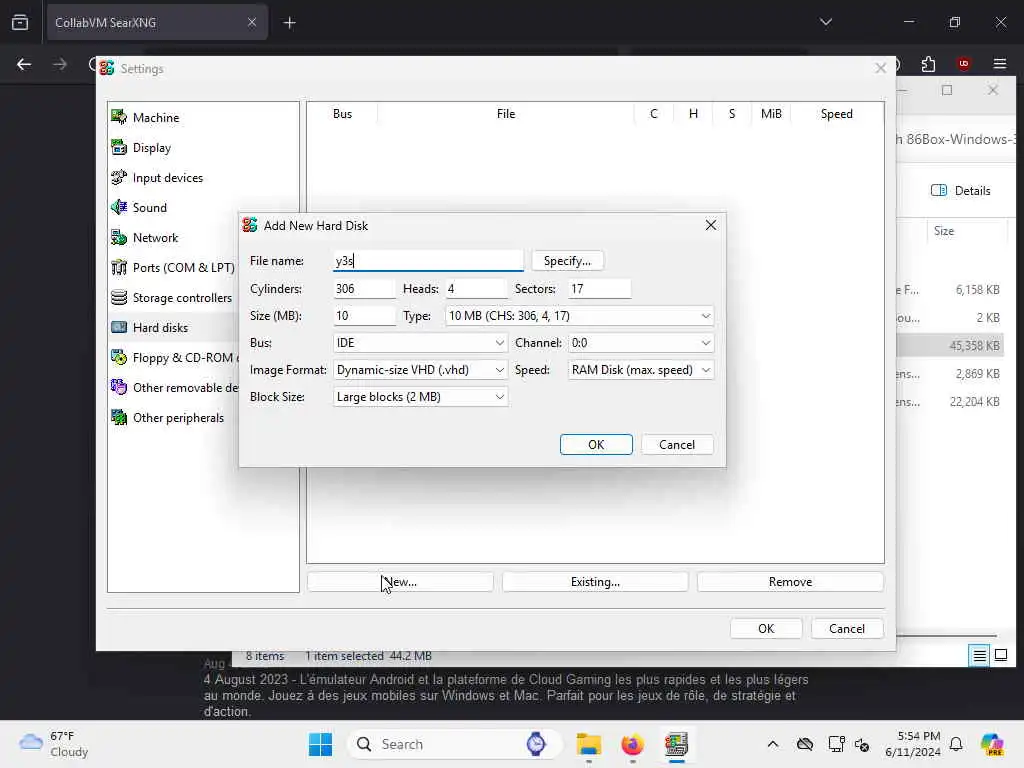Open the Block Size dropdown
1024x768 pixels.
click(x=421, y=397)
